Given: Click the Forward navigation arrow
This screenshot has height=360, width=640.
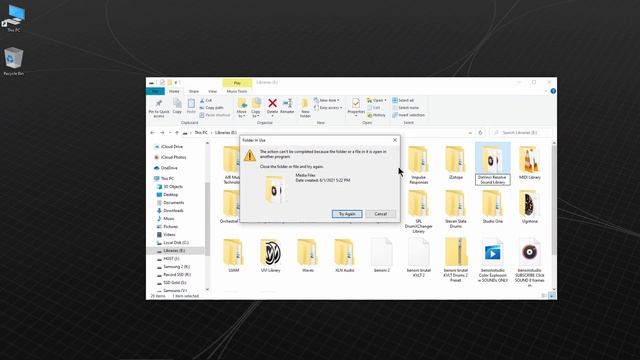Looking at the screenshot, I should [162, 133].
